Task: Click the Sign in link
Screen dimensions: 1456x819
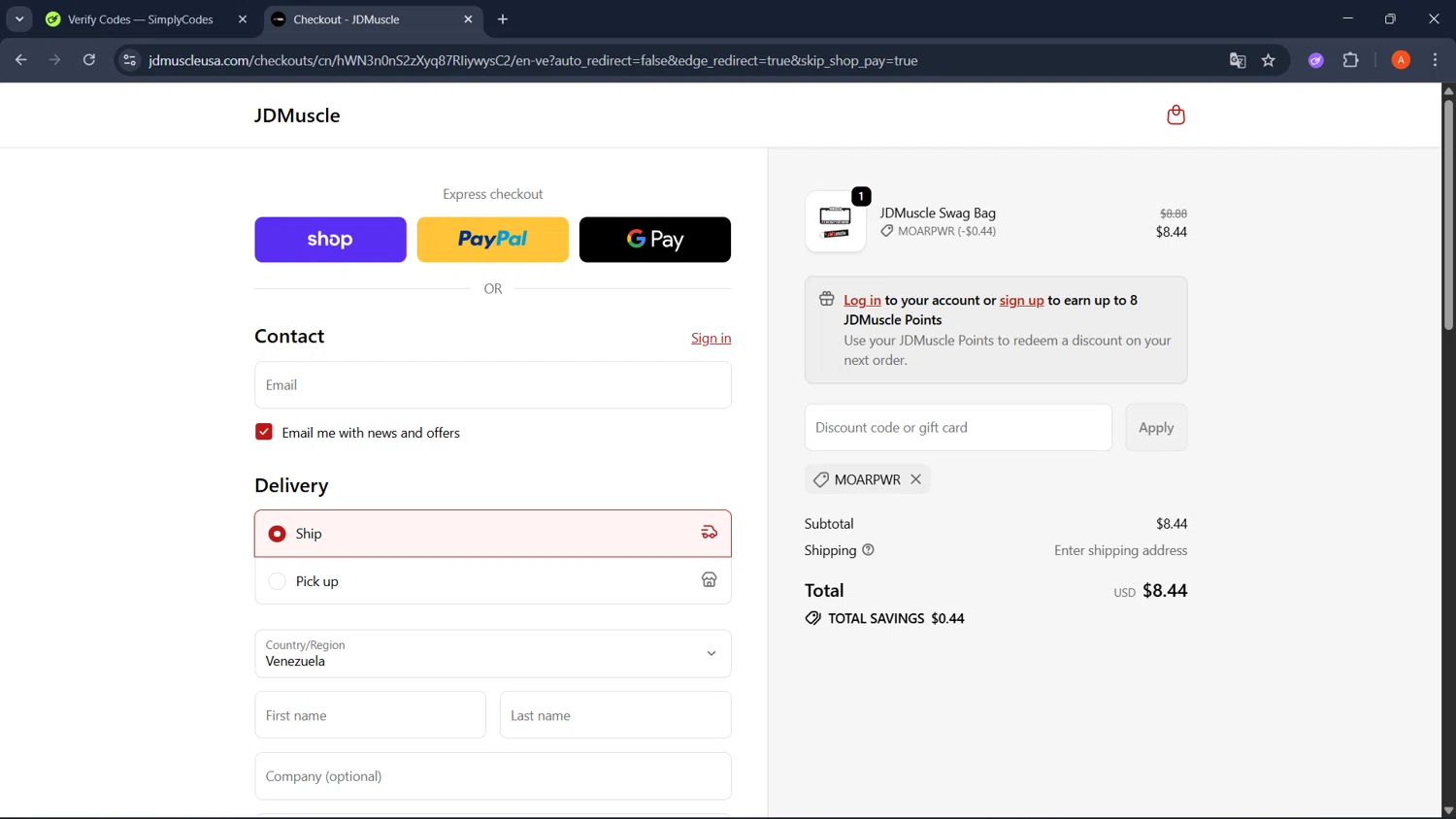Action: point(711,338)
